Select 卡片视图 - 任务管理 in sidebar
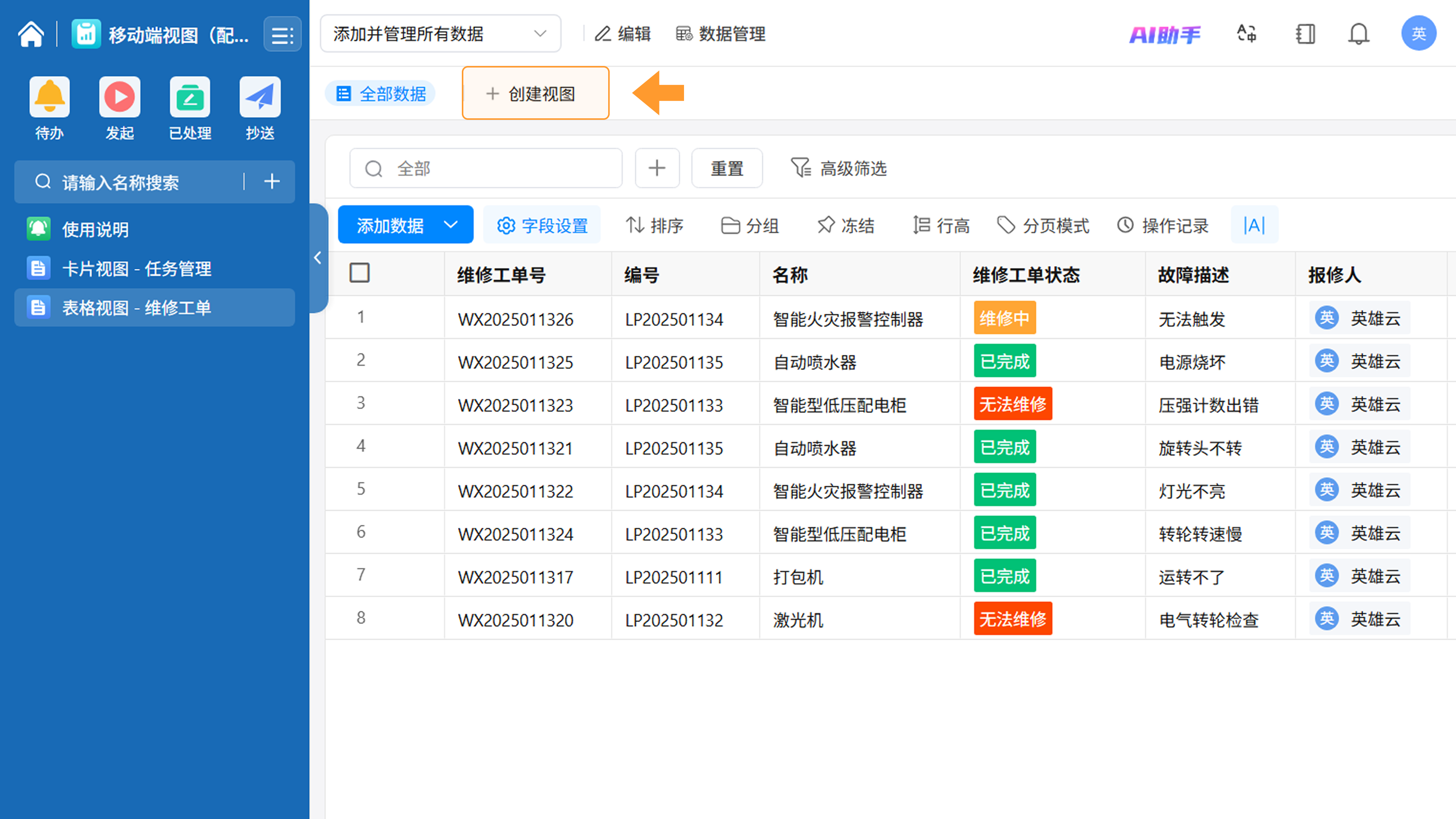Image resolution: width=1456 pixels, height=819 pixels. tap(136, 268)
